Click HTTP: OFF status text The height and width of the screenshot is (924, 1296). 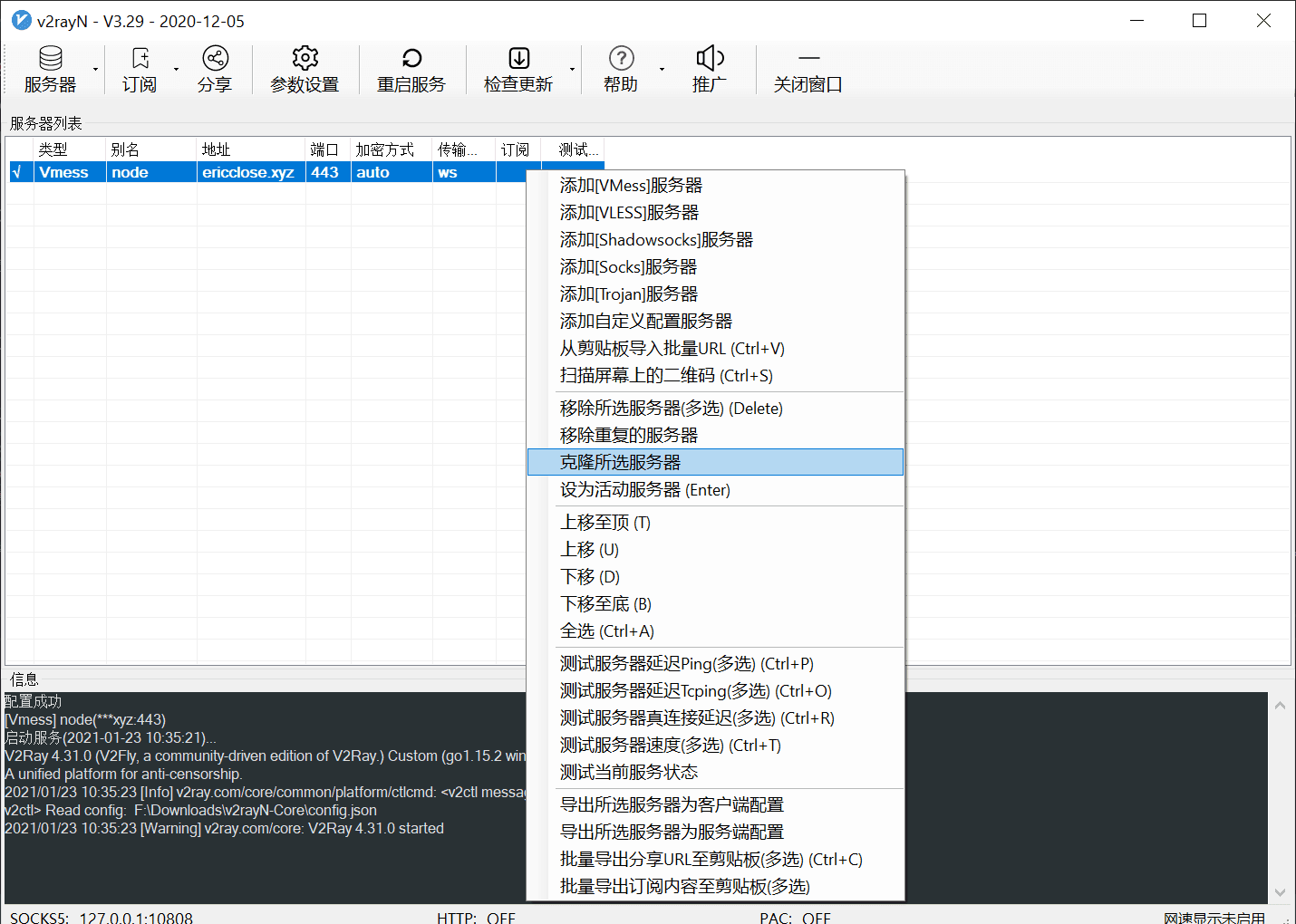[x=476, y=917]
